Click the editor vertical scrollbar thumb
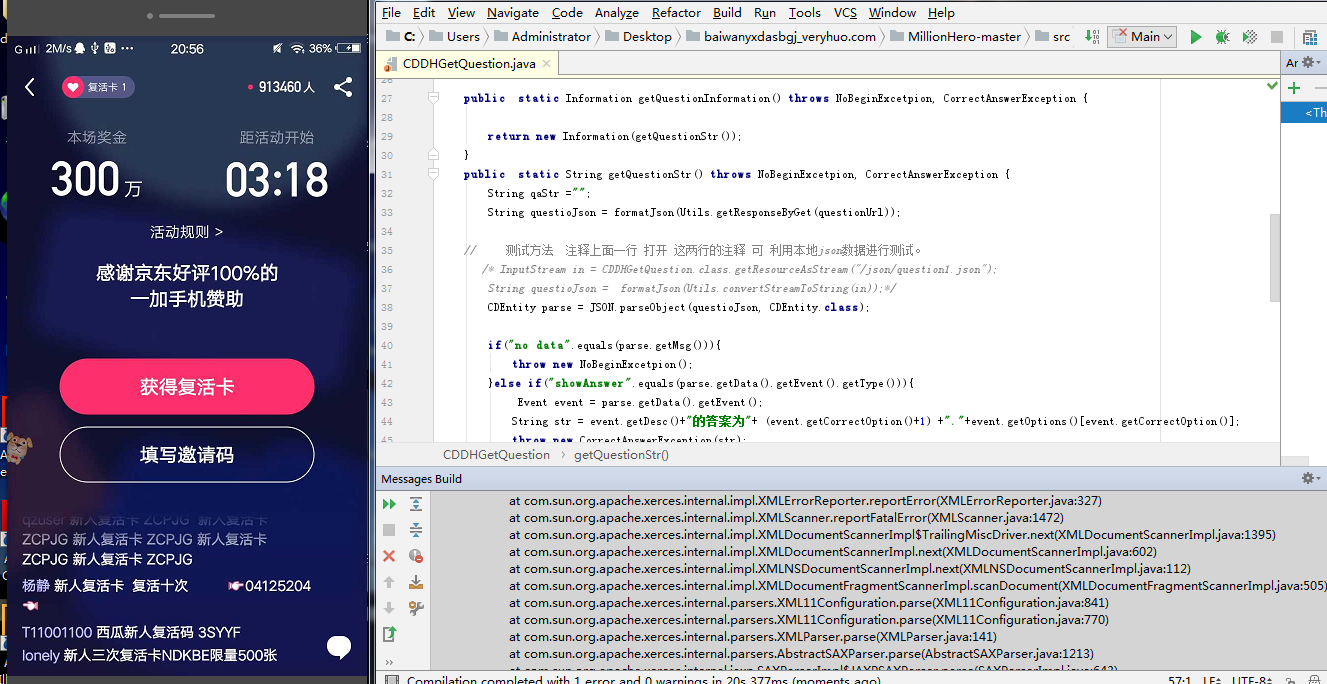 (1274, 257)
